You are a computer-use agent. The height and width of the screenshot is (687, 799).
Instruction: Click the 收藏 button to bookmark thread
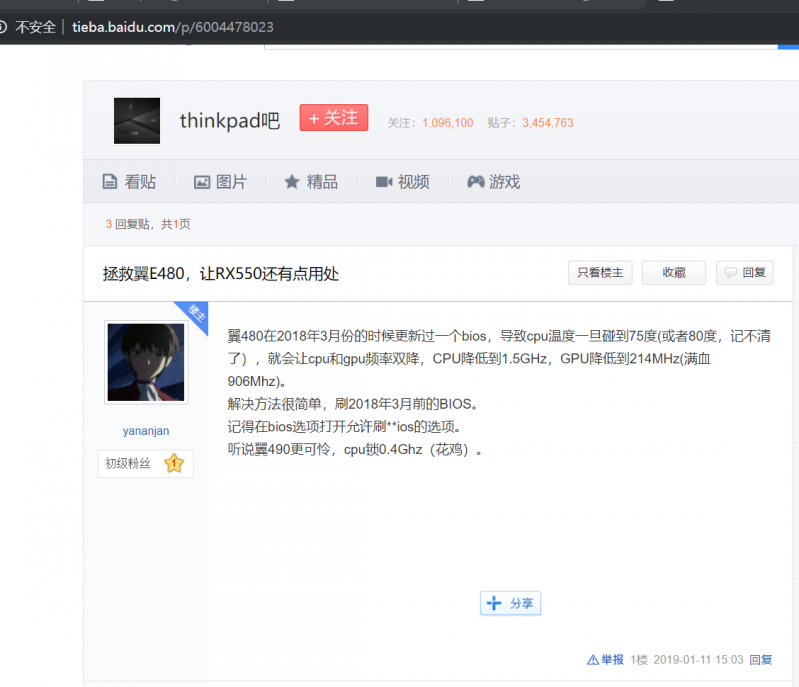(674, 273)
